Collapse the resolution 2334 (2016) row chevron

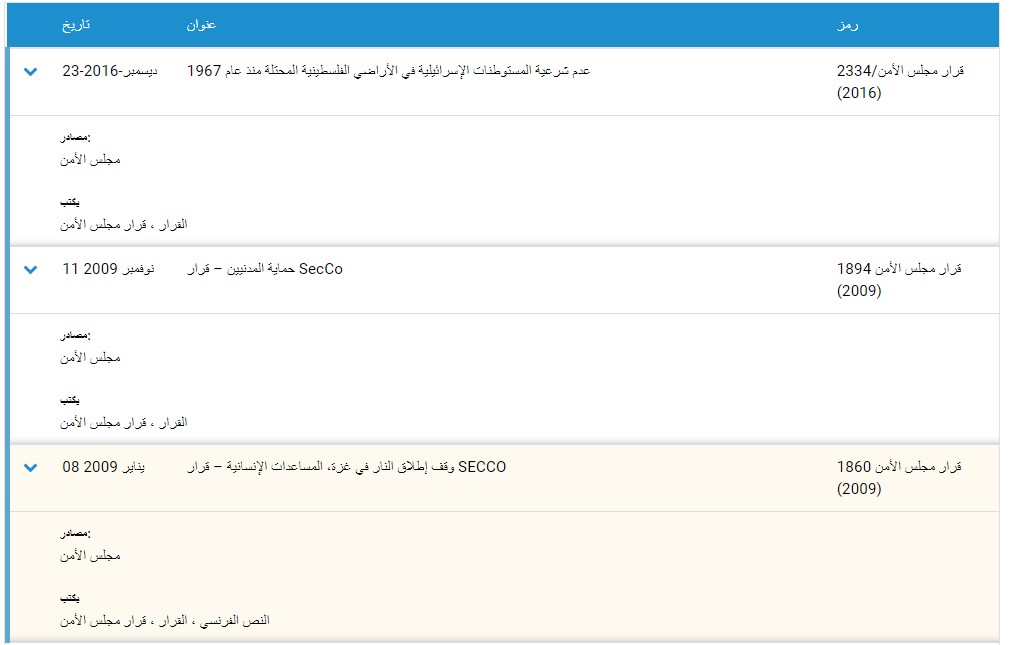click(30, 72)
